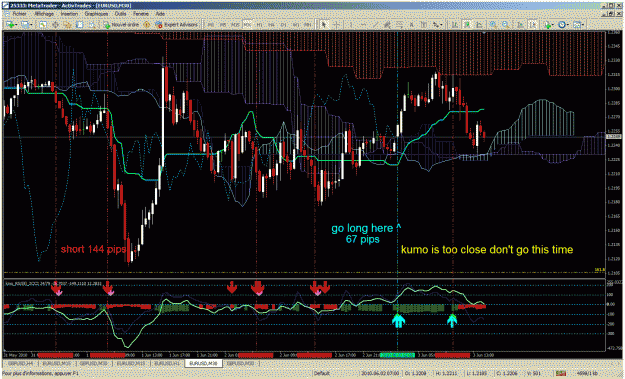Switch chart to line chart mode

point(479,25)
